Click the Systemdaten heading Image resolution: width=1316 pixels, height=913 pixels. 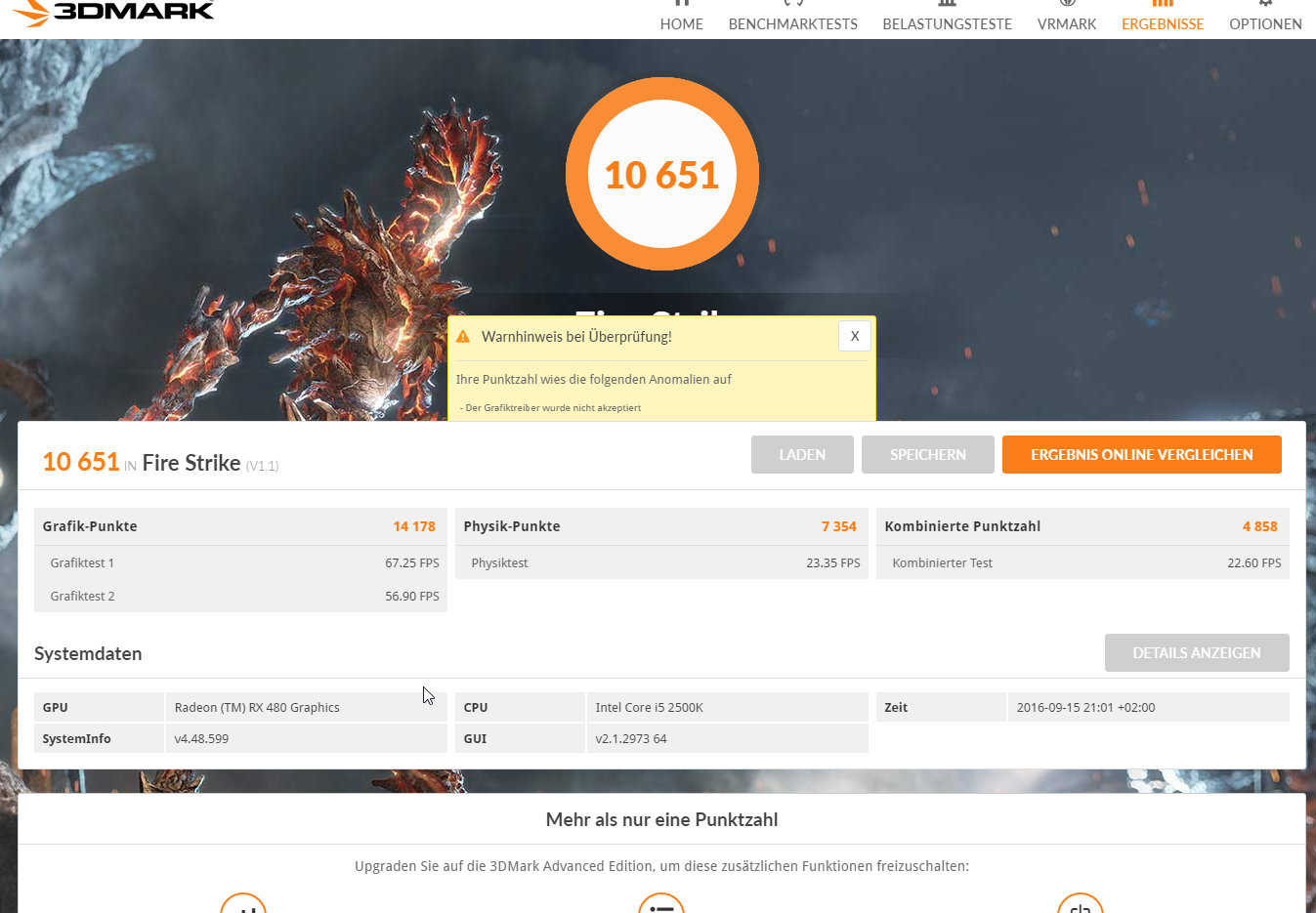coord(88,654)
